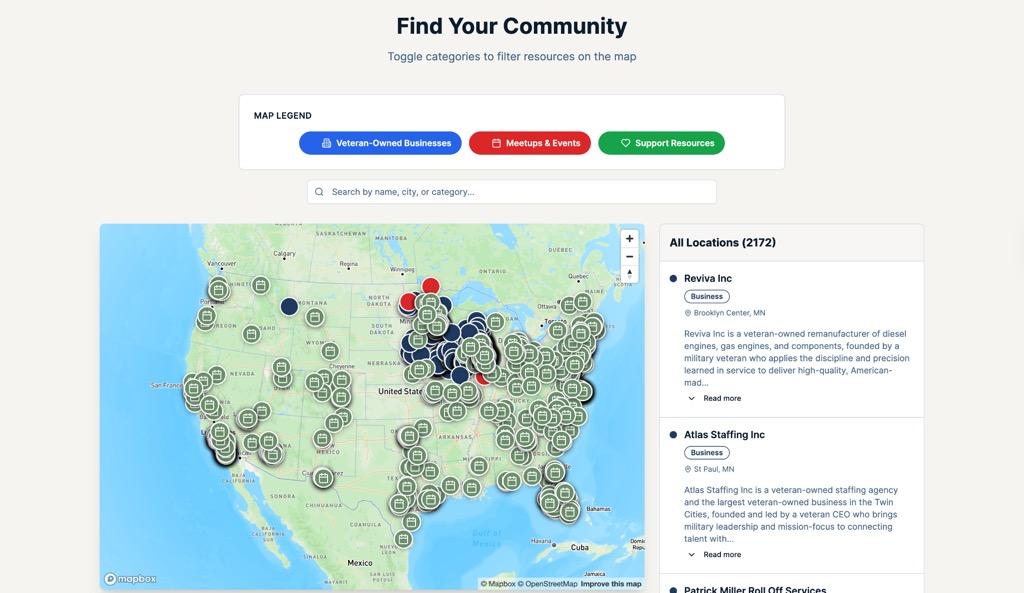Click Improve this map link
Viewport: 1024px width, 593px height.
(x=611, y=584)
